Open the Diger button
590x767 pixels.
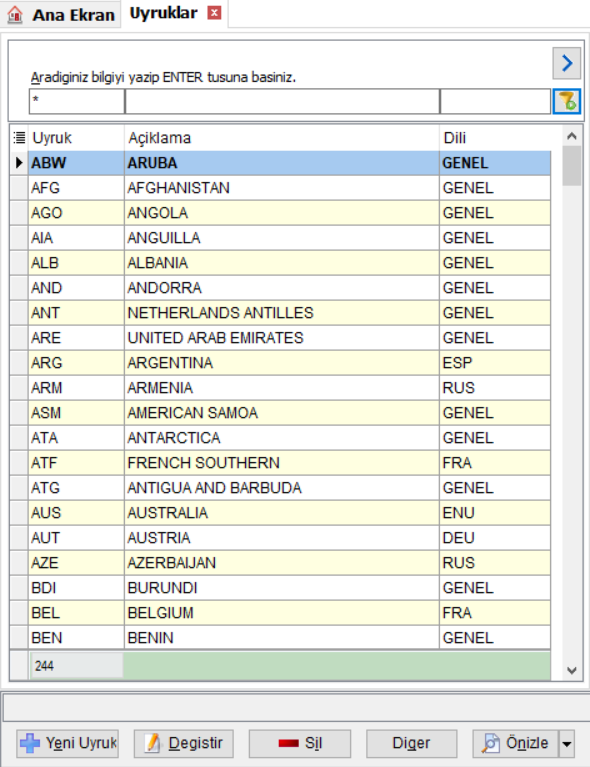tap(411, 743)
